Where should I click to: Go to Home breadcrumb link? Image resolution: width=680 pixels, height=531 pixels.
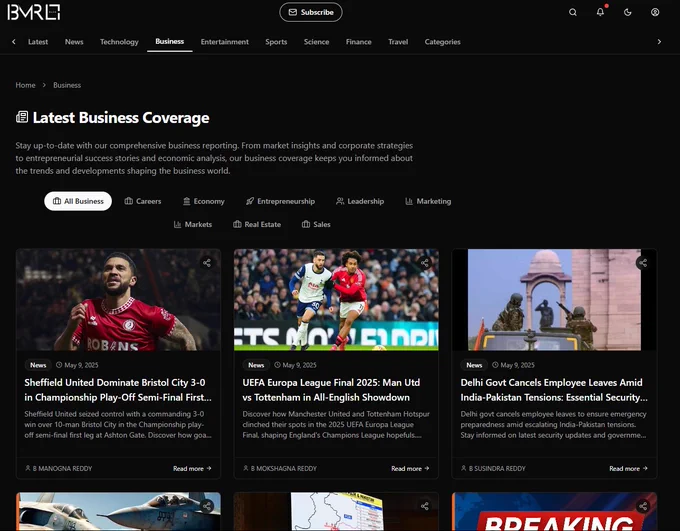[25, 85]
